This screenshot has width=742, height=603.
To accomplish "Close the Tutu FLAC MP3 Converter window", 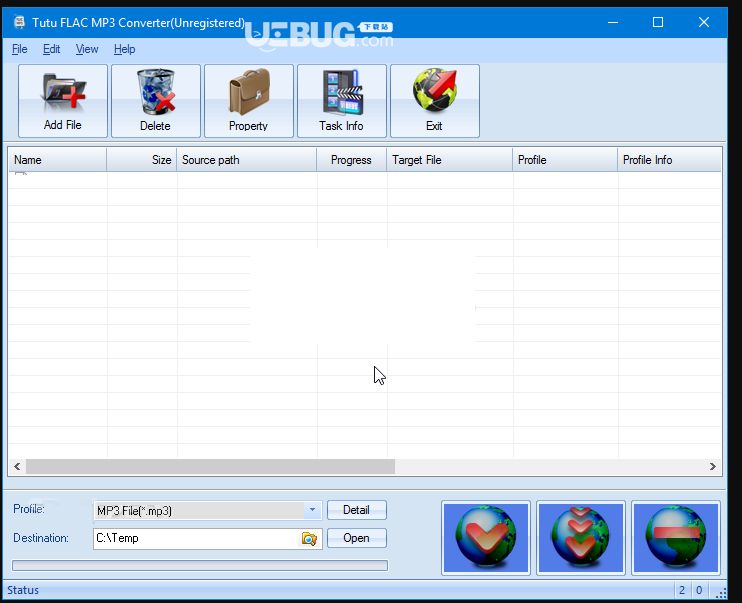I will pyautogui.click(x=704, y=22).
